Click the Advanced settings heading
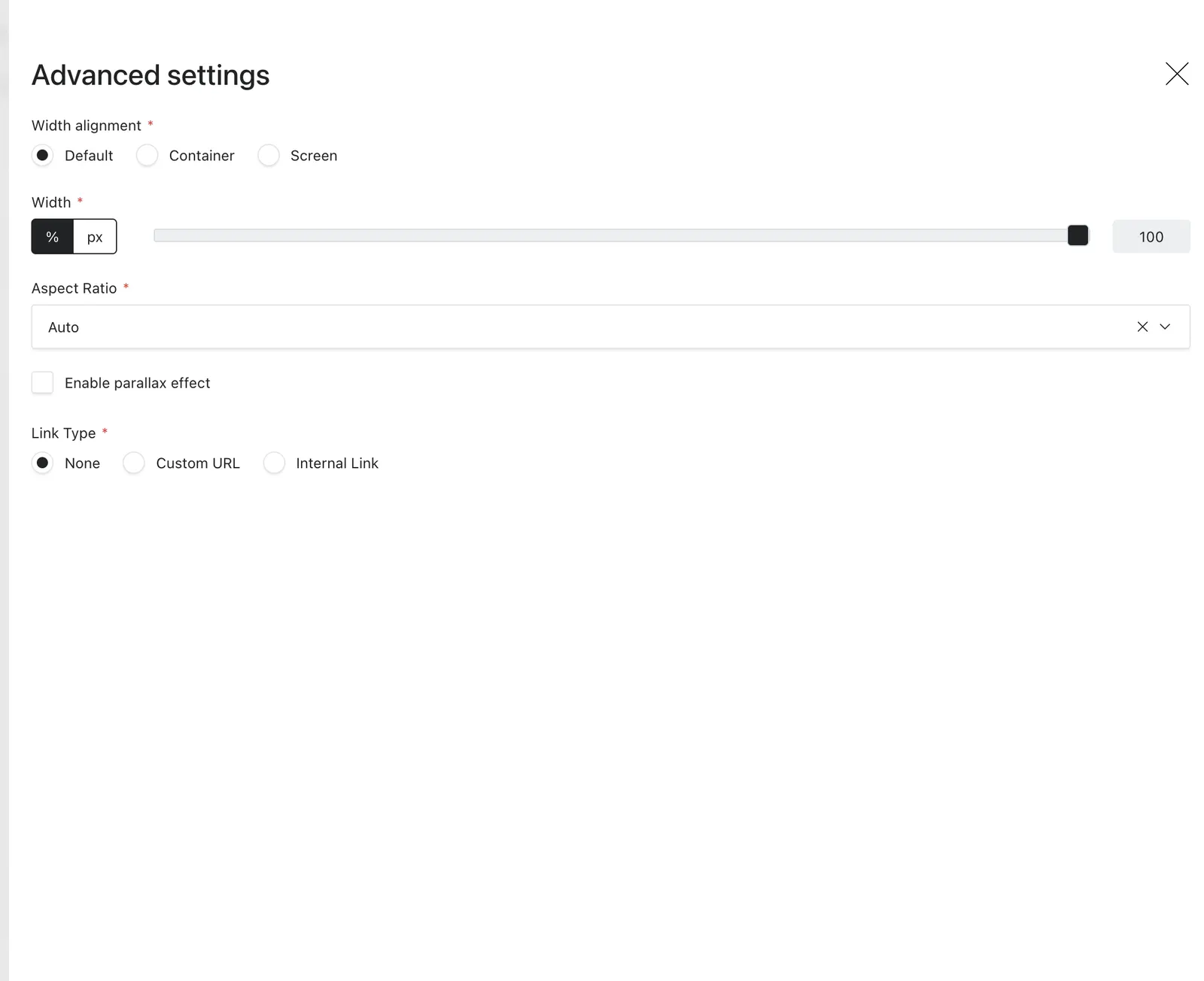 (x=150, y=75)
